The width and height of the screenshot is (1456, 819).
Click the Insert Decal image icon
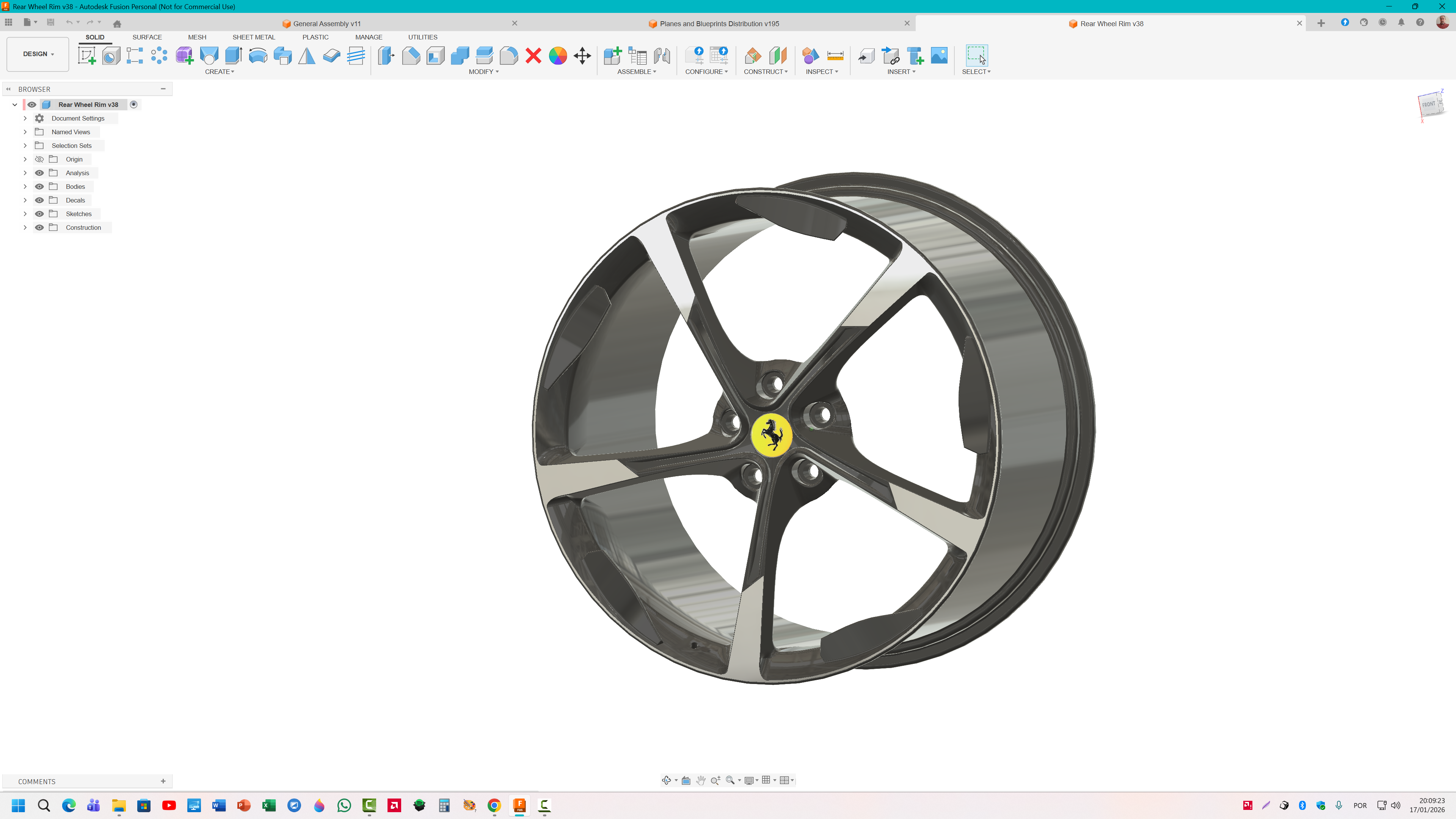[x=939, y=55]
